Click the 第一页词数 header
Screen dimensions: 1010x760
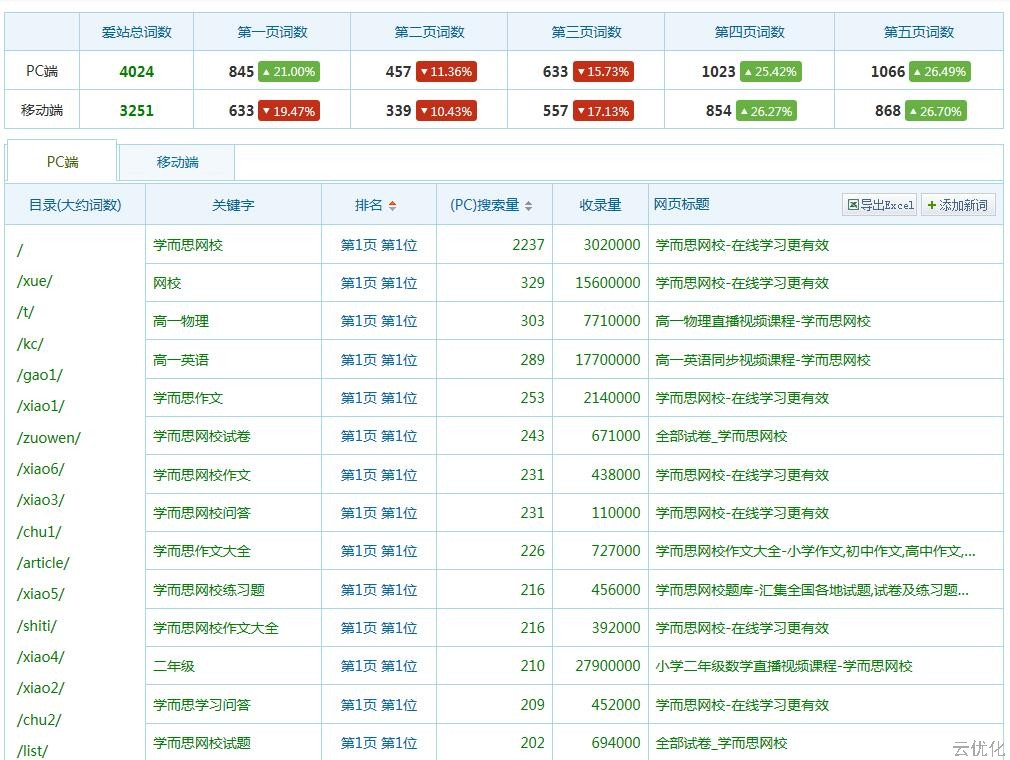[272, 32]
